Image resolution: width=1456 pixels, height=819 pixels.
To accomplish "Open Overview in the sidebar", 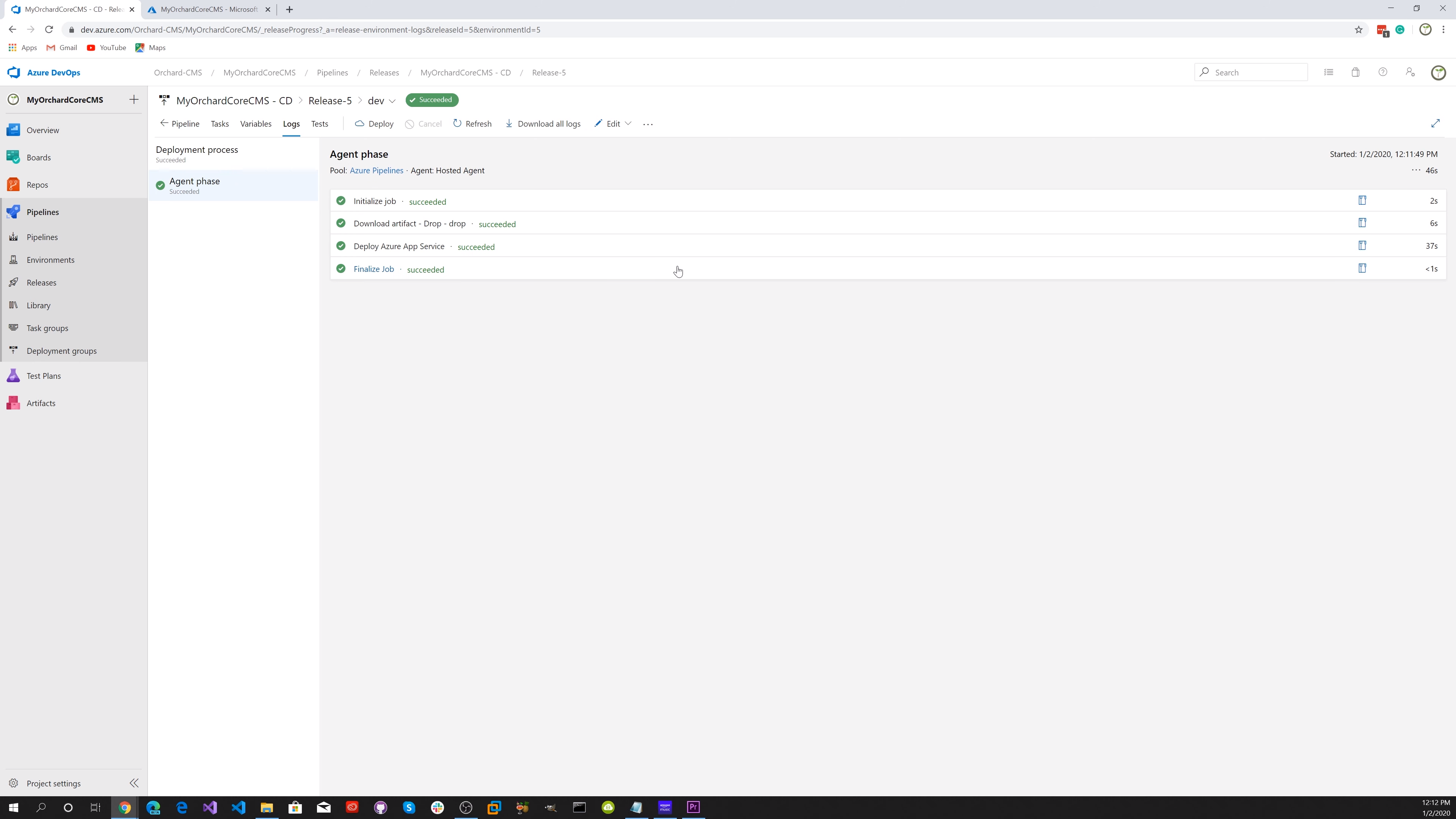I will pyautogui.click(x=42, y=130).
